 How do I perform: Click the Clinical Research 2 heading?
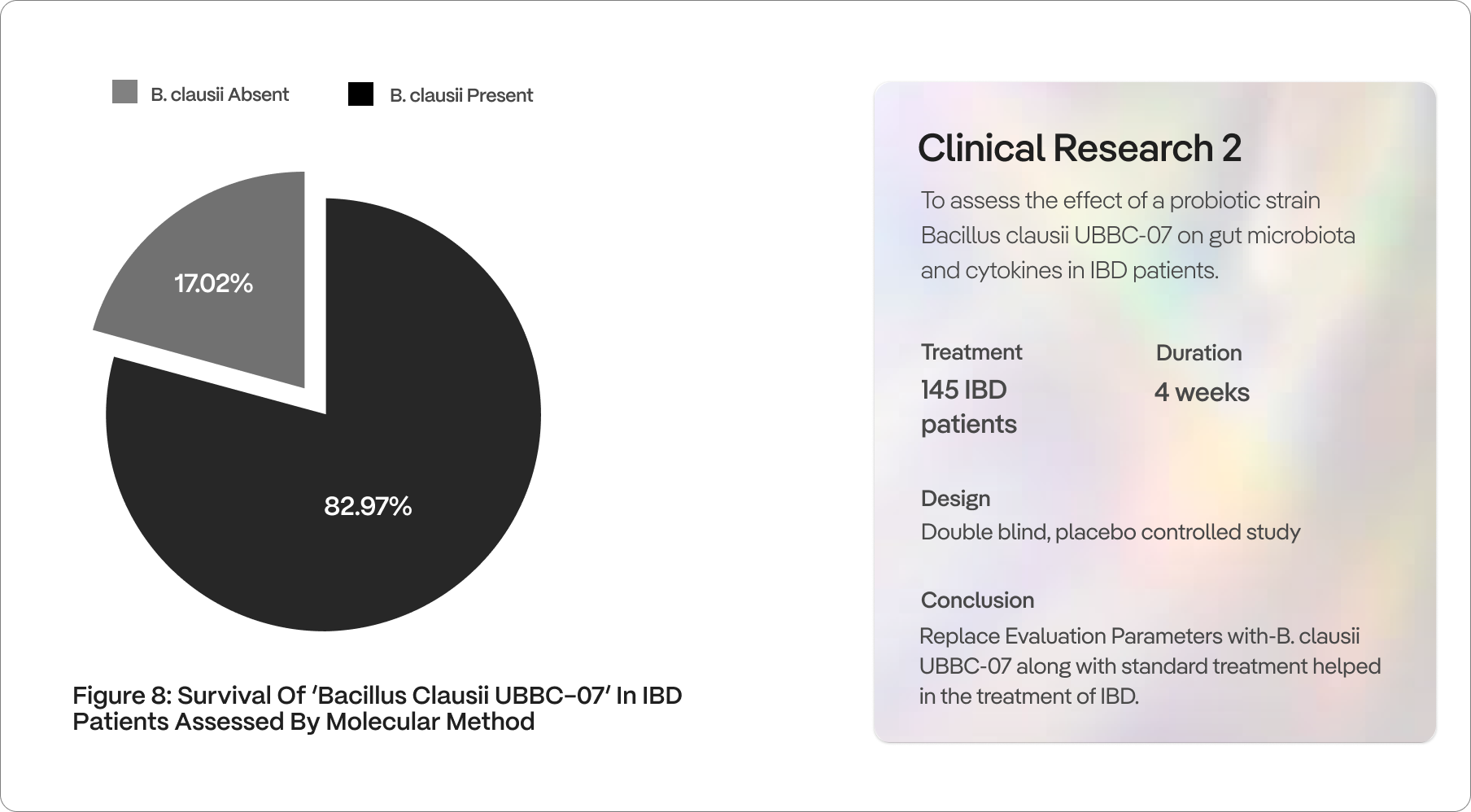1080,148
